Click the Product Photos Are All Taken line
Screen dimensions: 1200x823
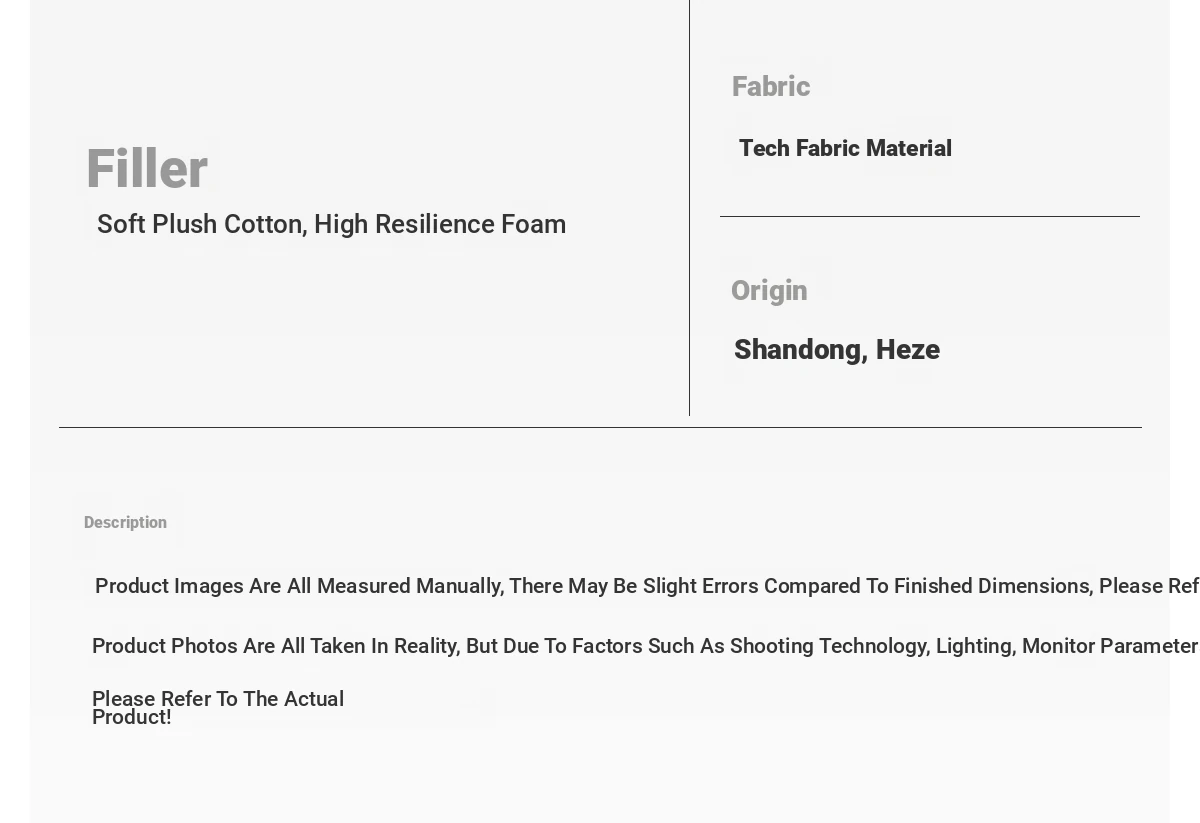(x=645, y=646)
